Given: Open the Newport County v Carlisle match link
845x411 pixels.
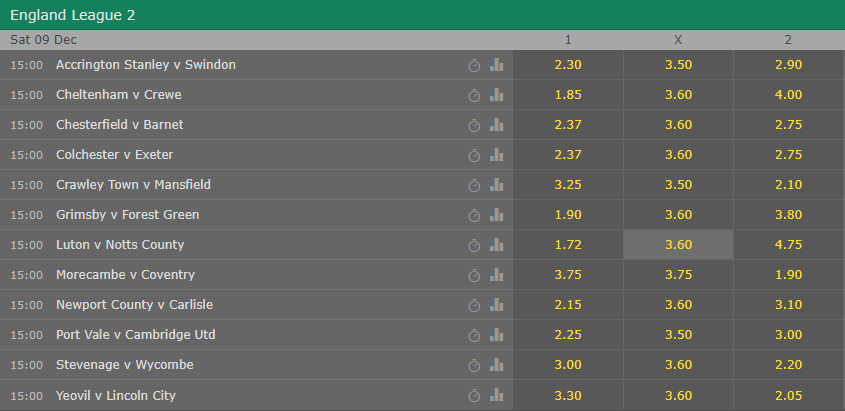Looking at the screenshot, I should point(134,305).
